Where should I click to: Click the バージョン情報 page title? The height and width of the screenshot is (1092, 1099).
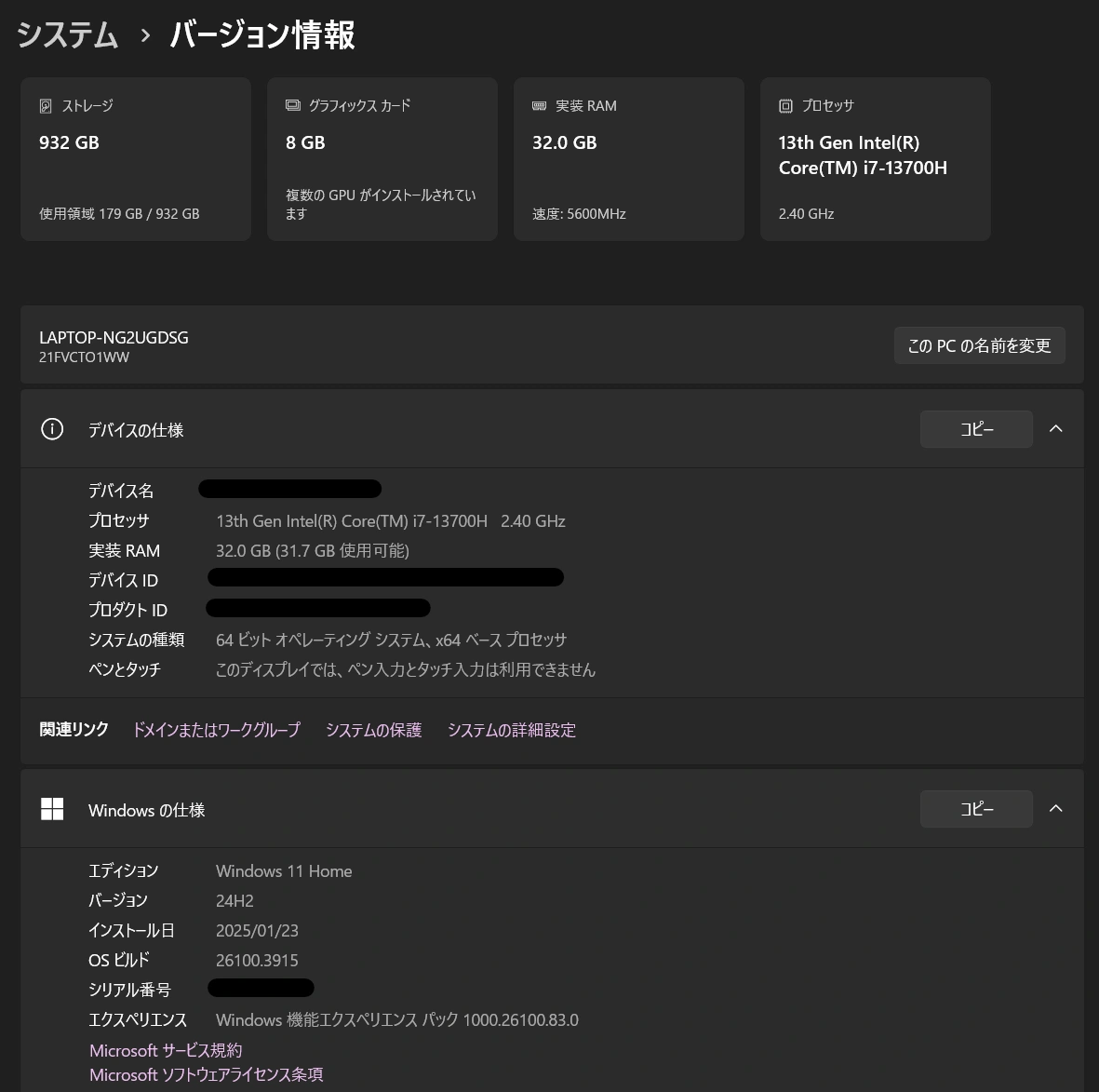point(262,34)
